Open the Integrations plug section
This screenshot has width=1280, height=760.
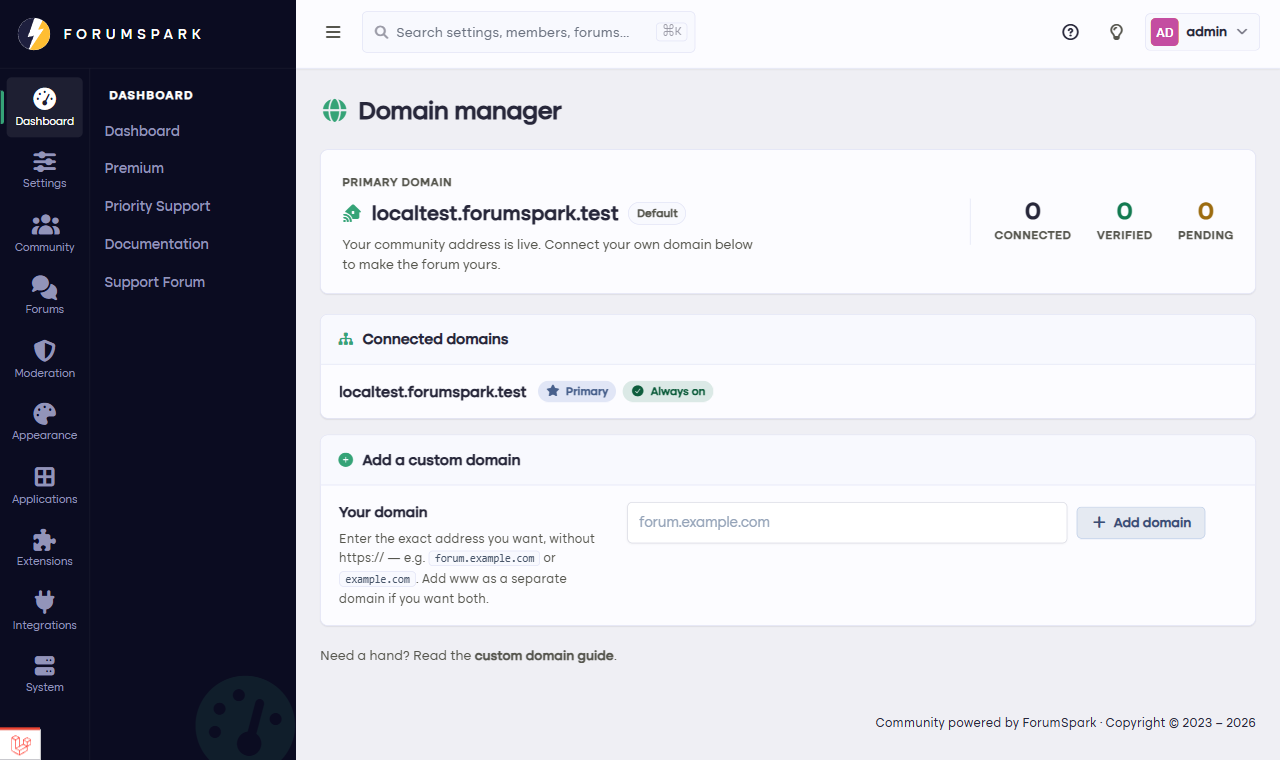(x=45, y=611)
